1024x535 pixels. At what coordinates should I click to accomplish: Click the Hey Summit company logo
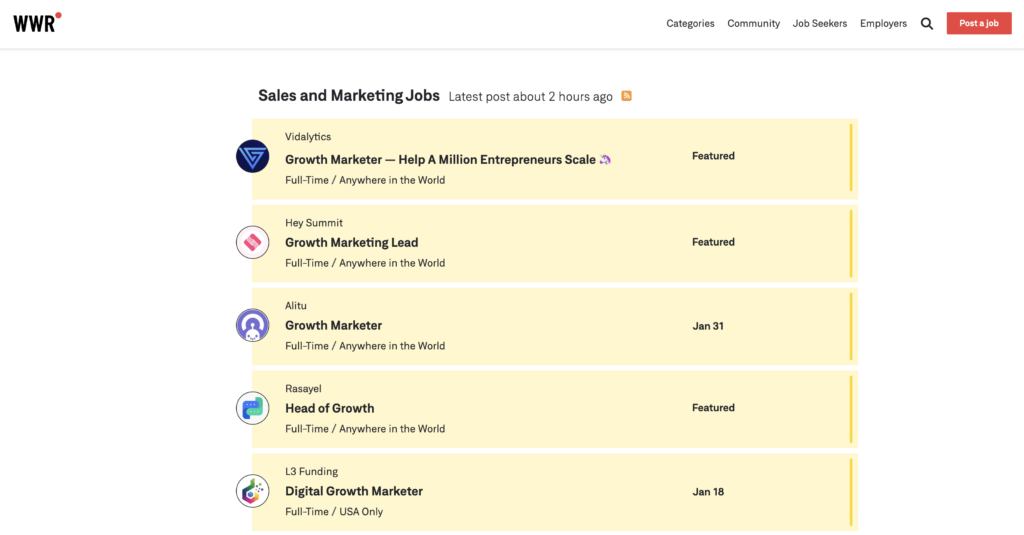[x=253, y=242]
